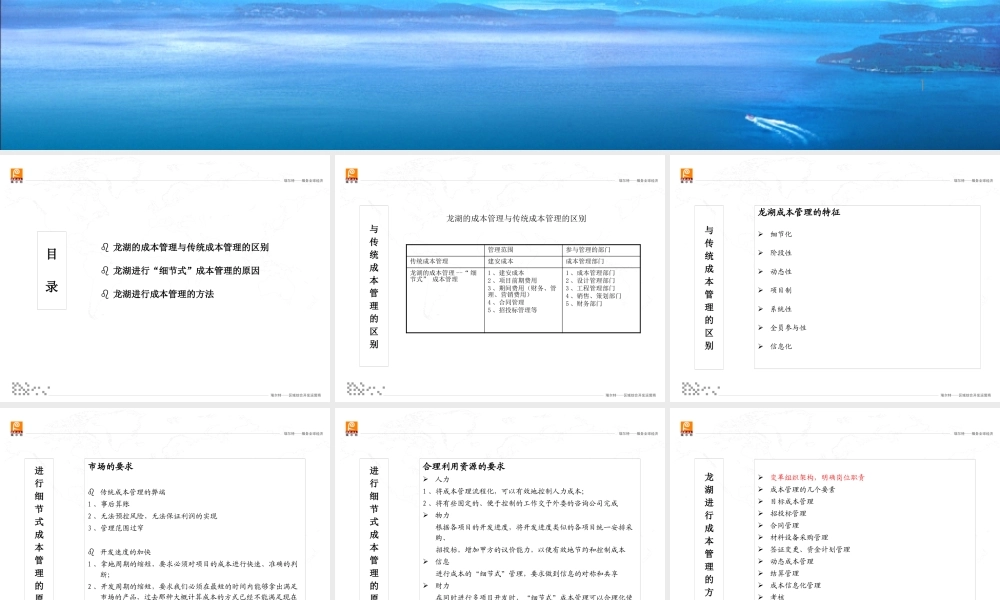Click the 材料设备采购管理 bullet
The image size is (1000, 600).
(798, 538)
